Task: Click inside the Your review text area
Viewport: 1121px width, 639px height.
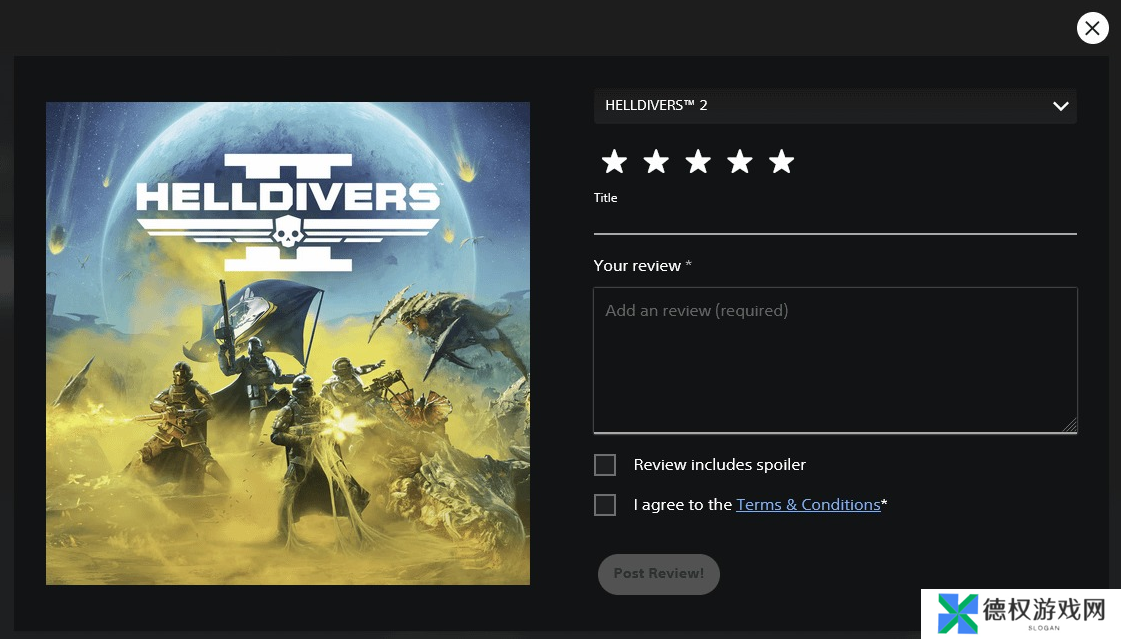Action: tap(835, 360)
